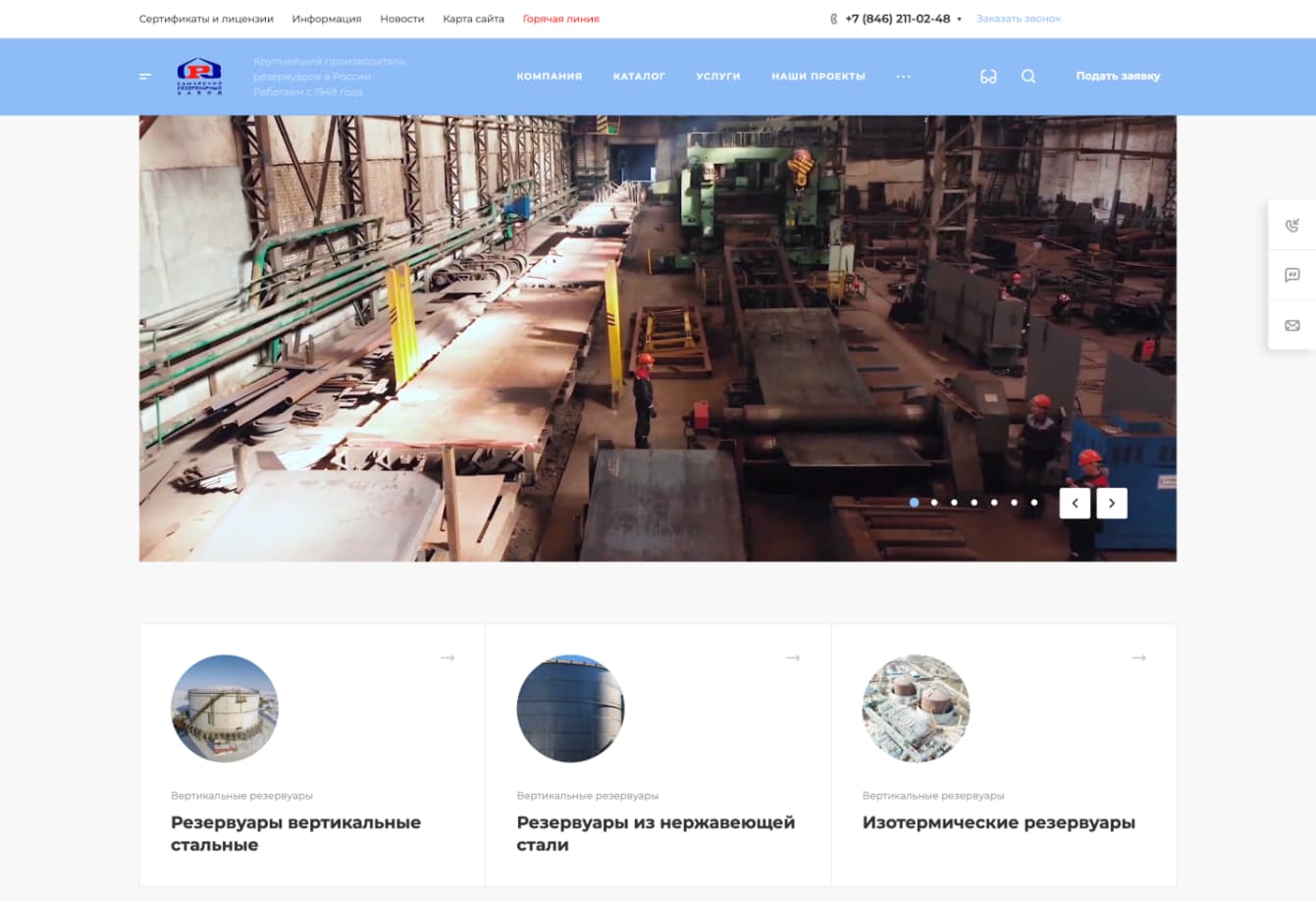Screen dimensions: 1316x901
Task: Select the second carousel pagination dot
Action: [x=934, y=503]
